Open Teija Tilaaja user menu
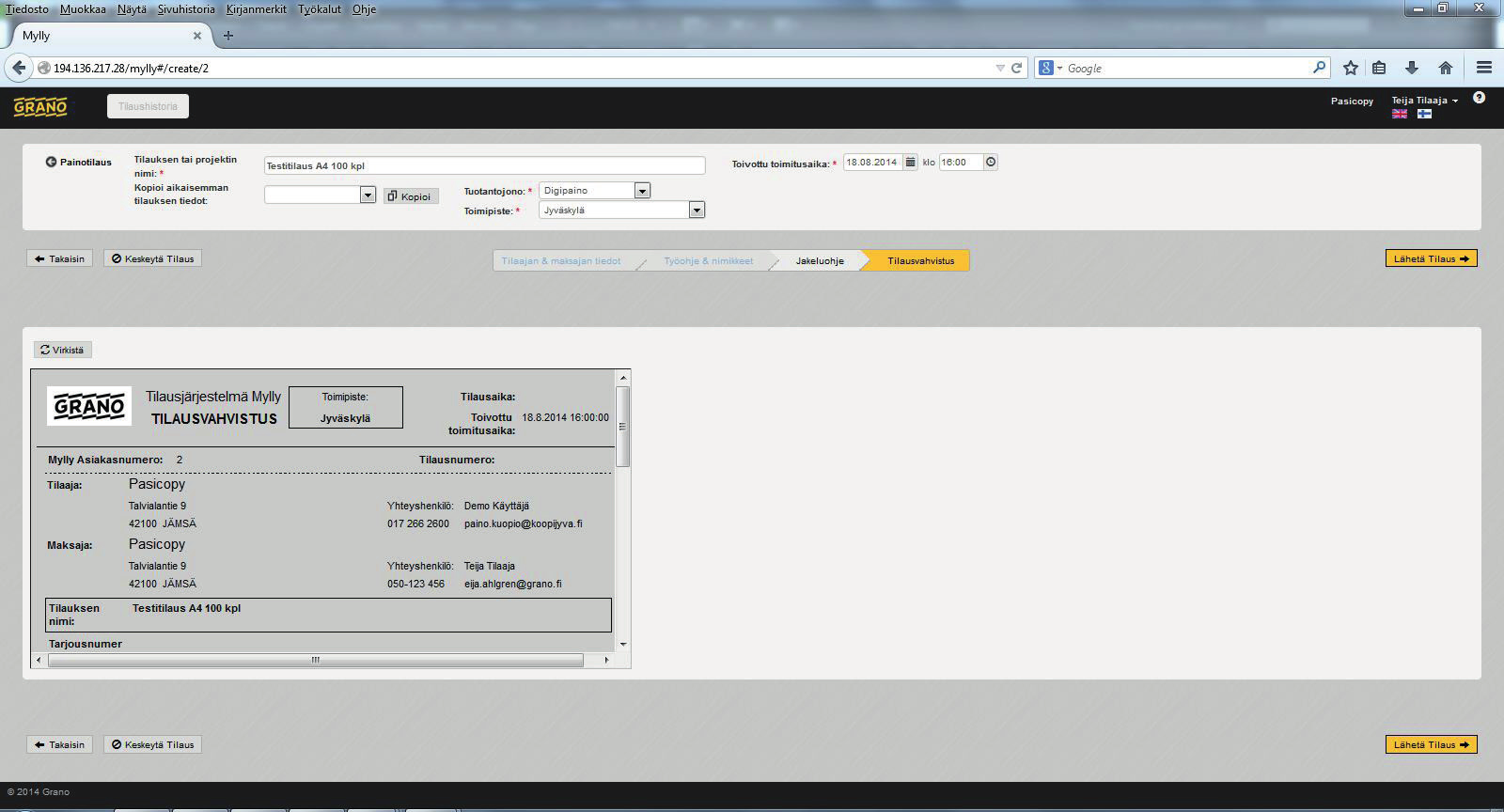The height and width of the screenshot is (812, 1504). point(1424,101)
